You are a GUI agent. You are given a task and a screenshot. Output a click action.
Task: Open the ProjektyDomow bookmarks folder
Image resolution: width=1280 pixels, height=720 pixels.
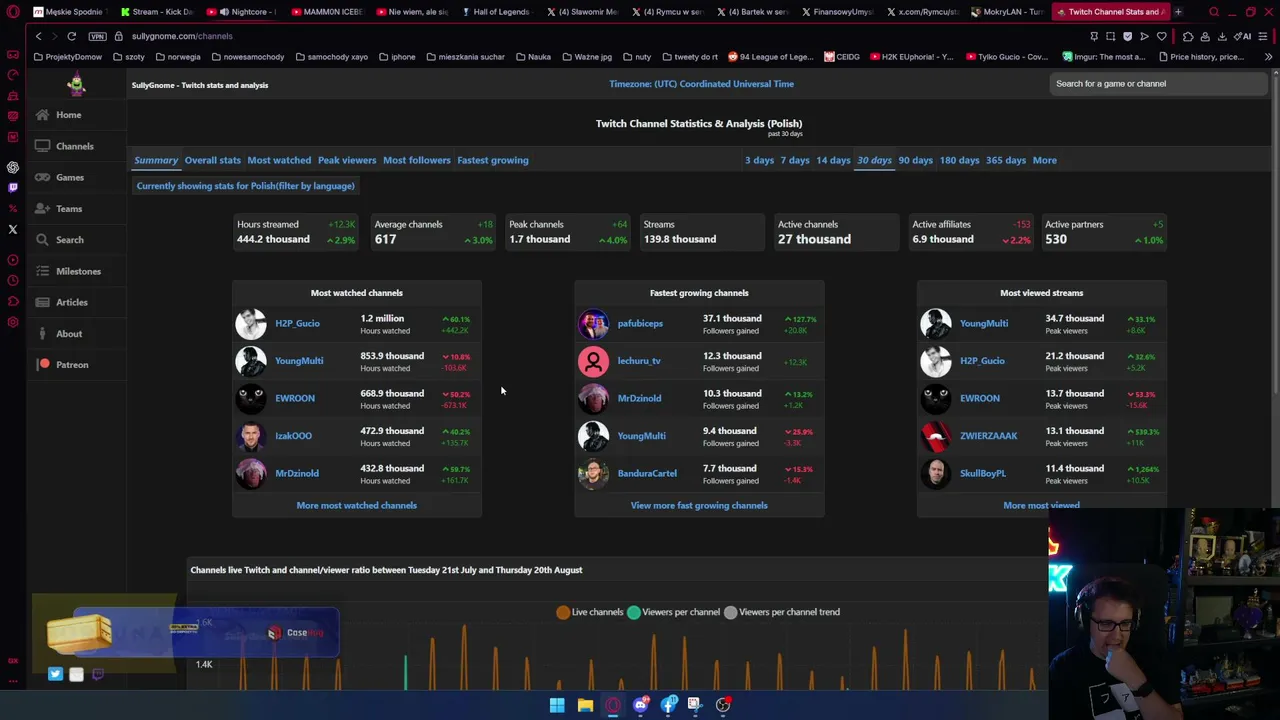click(x=68, y=57)
